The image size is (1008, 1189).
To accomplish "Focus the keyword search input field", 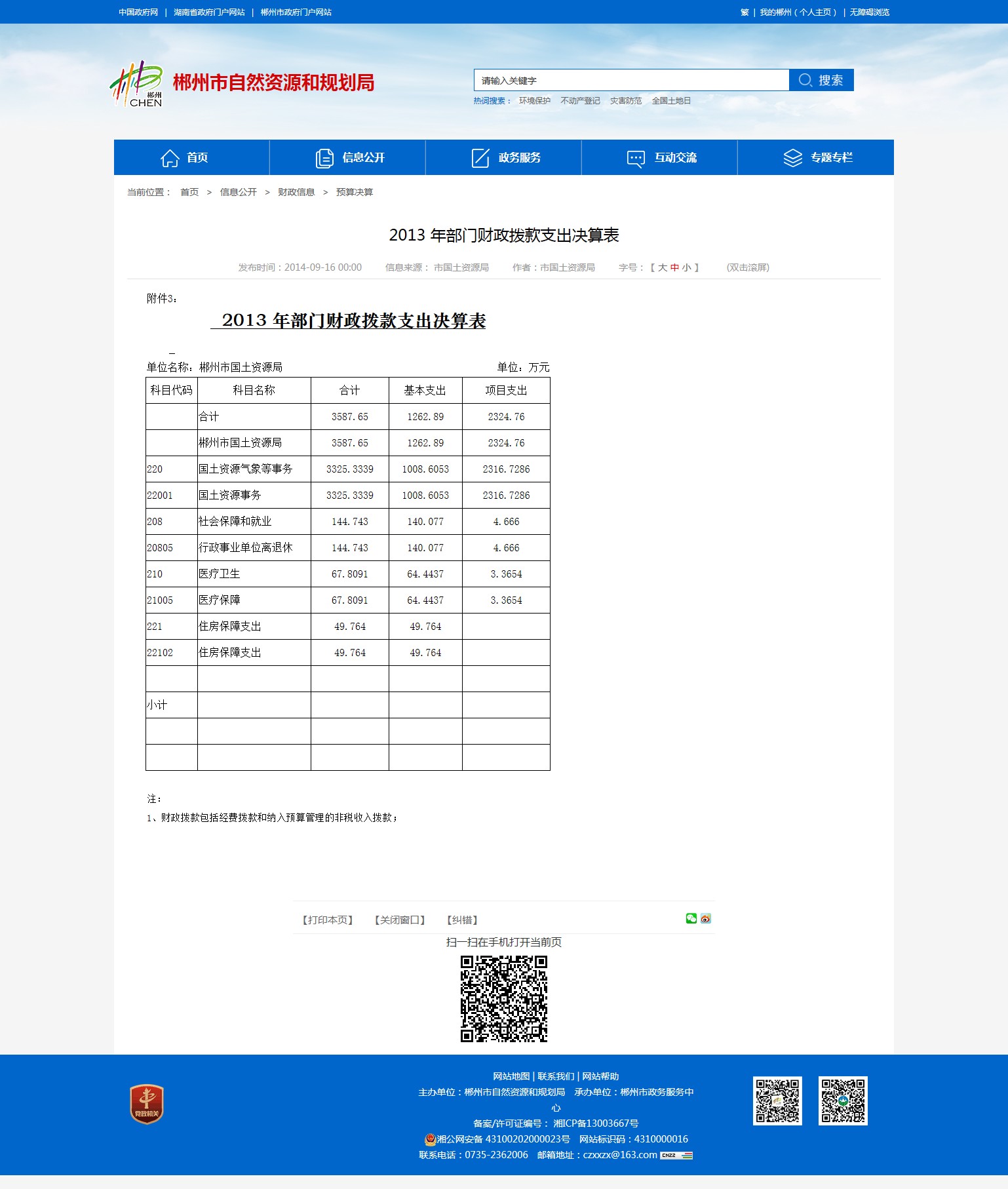I will (x=631, y=80).
